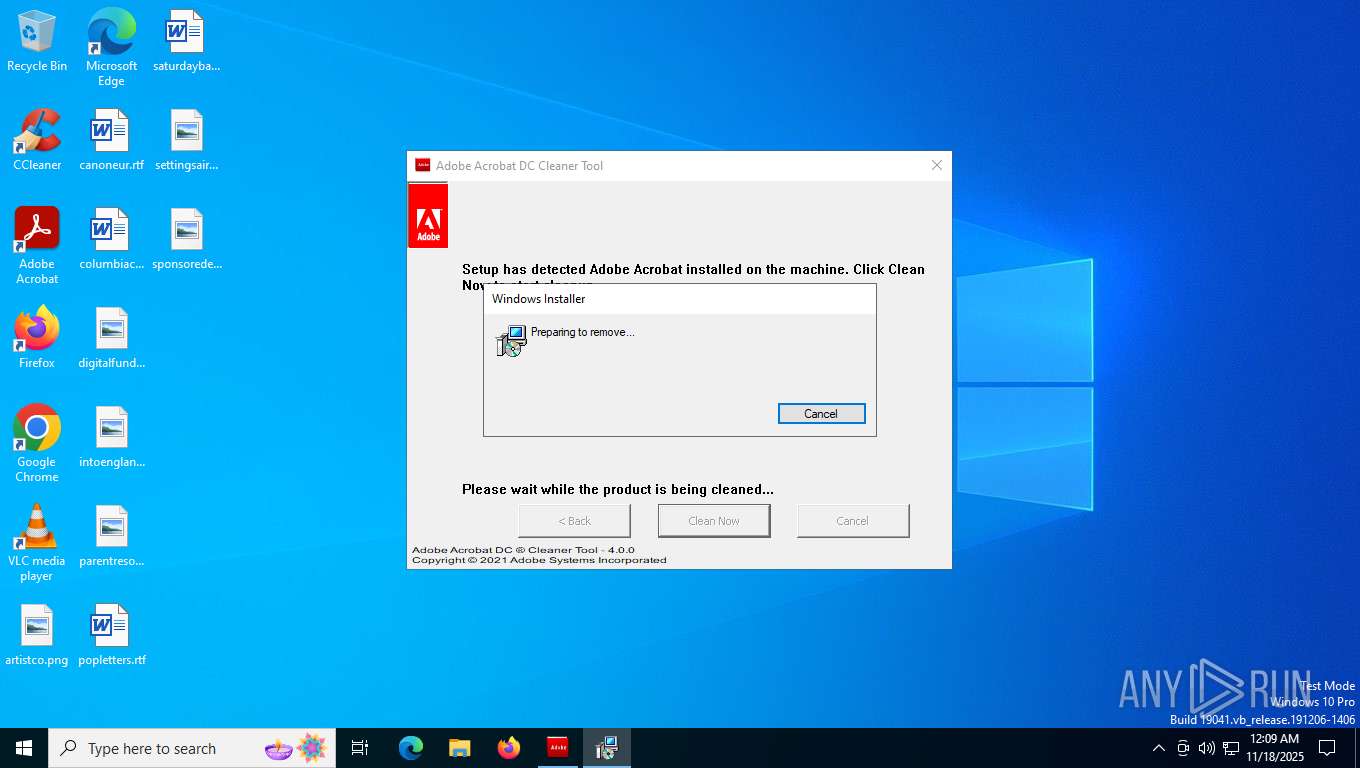1360x768 pixels.
Task: Click the Adobe logo in the Cleaner Tool
Action: pyautogui.click(x=428, y=215)
